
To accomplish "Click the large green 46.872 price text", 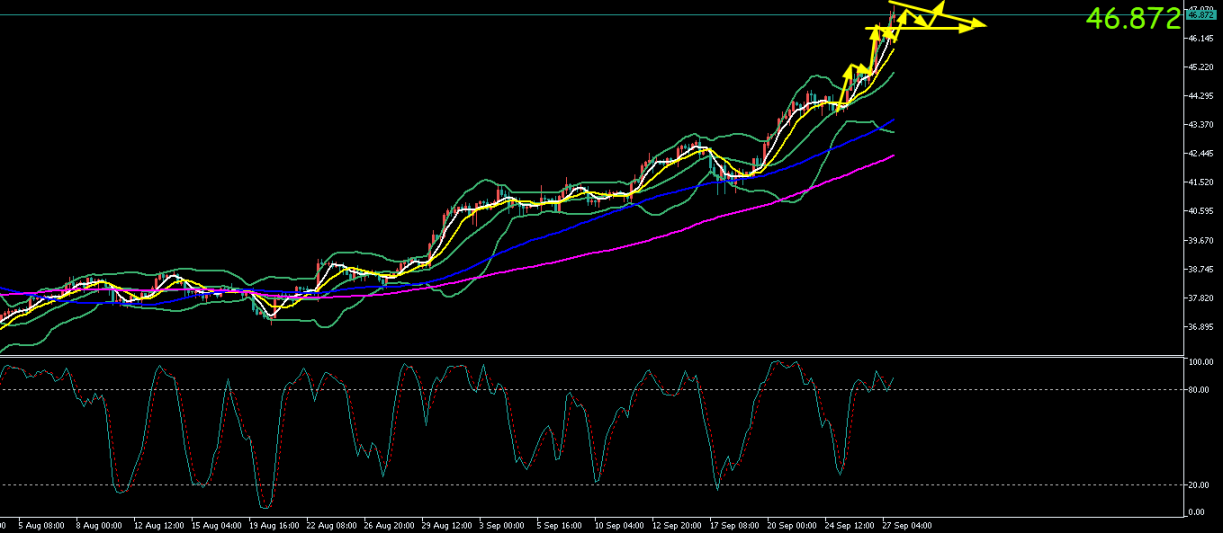I will tap(1132, 18).
